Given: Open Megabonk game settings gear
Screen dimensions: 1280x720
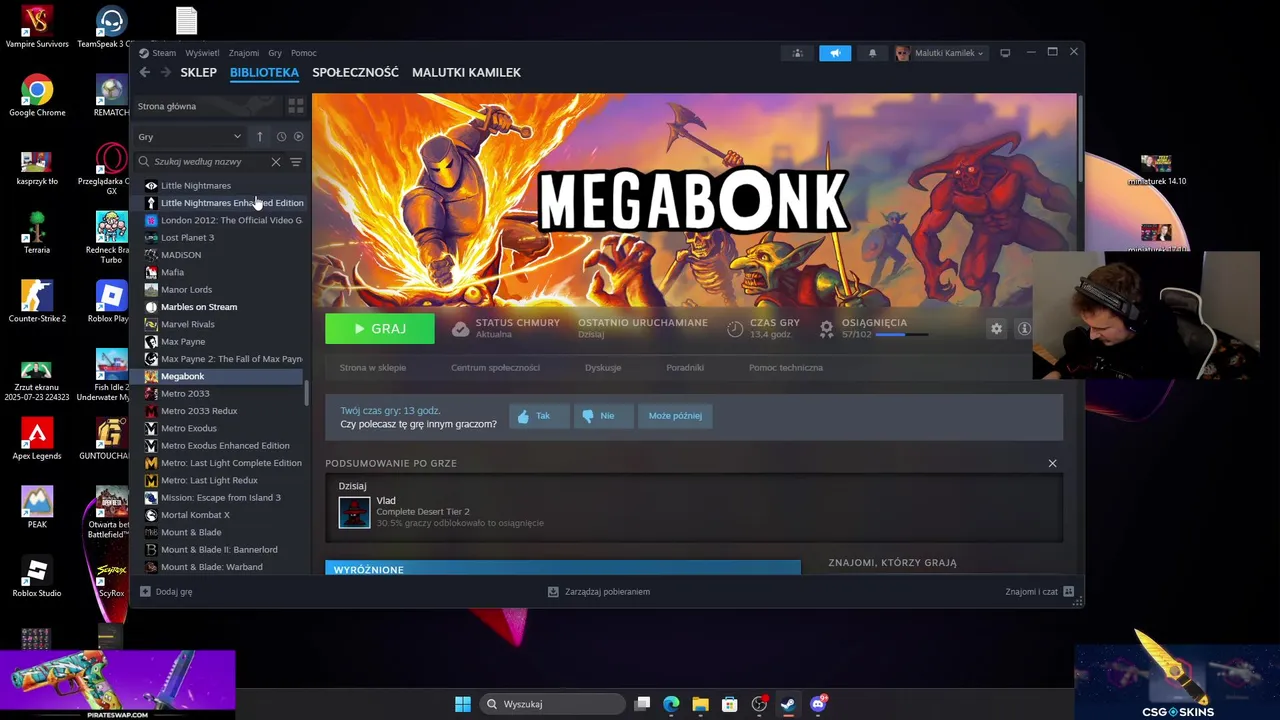Looking at the screenshot, I should (996, 328).
